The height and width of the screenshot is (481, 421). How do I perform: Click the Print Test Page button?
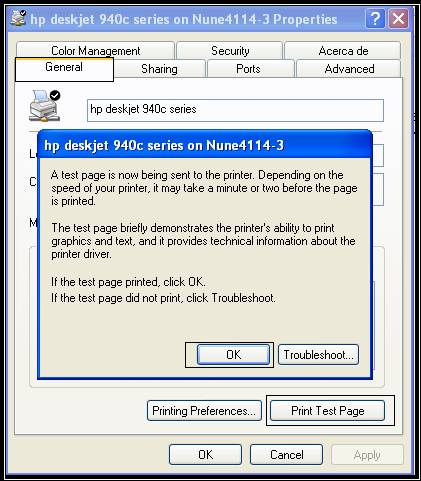tap(327, 411)
